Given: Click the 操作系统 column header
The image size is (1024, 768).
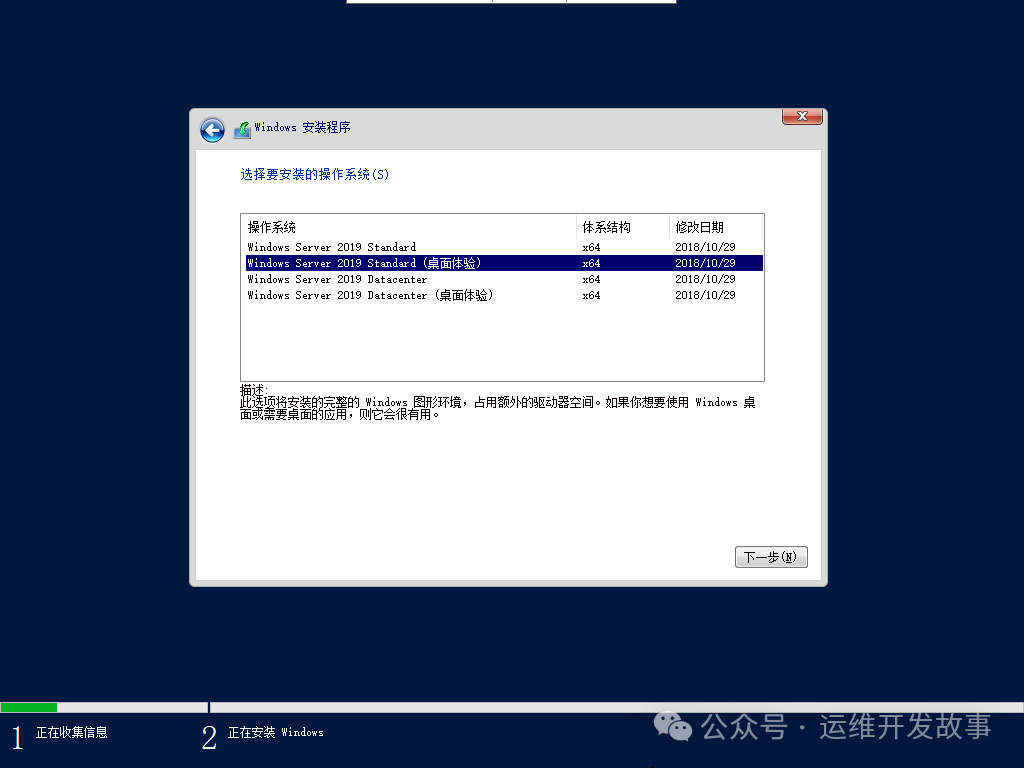Looking at the screenshot, I should tap(270, 227).
